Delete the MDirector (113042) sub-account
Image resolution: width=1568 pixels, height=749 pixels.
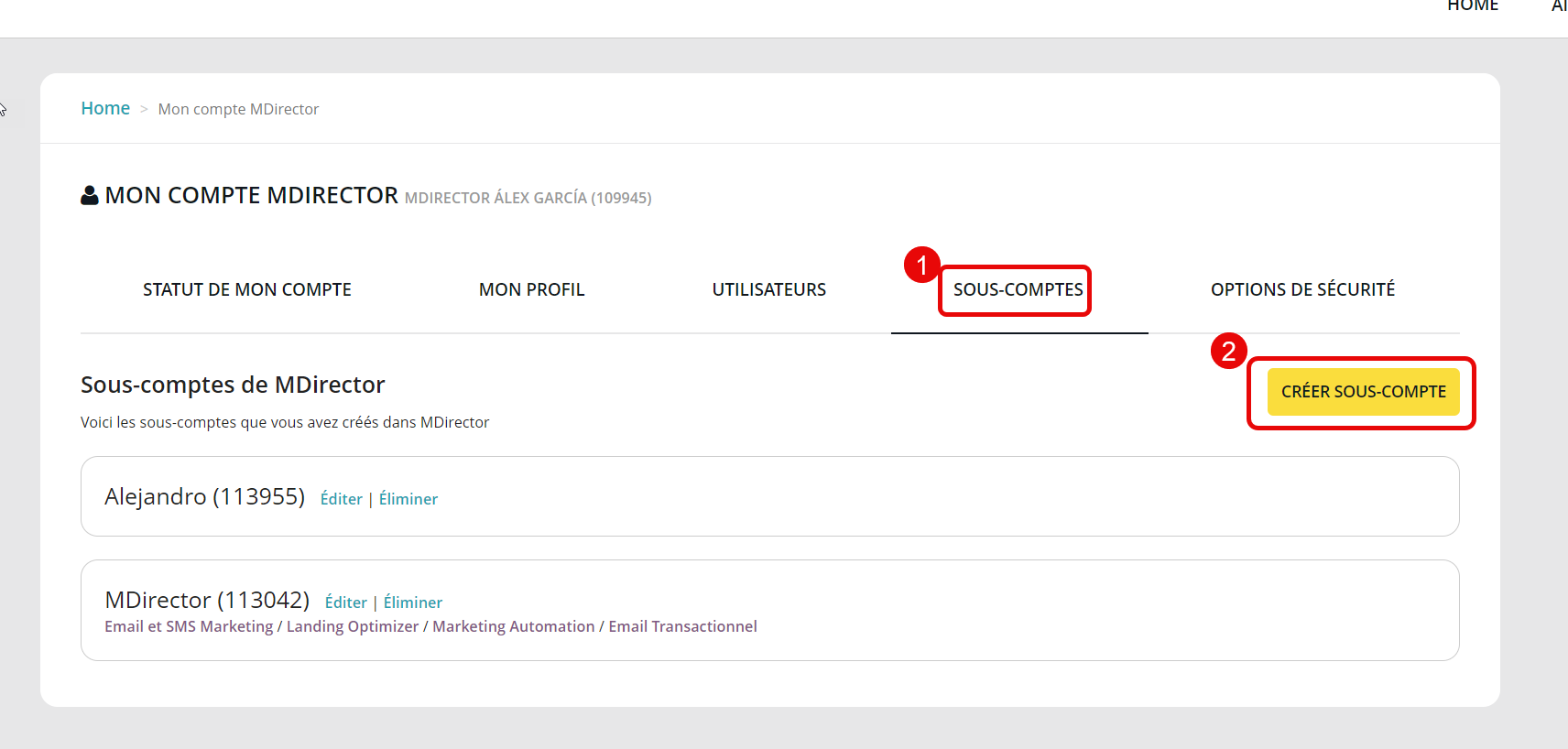click(x=413, y=602)
